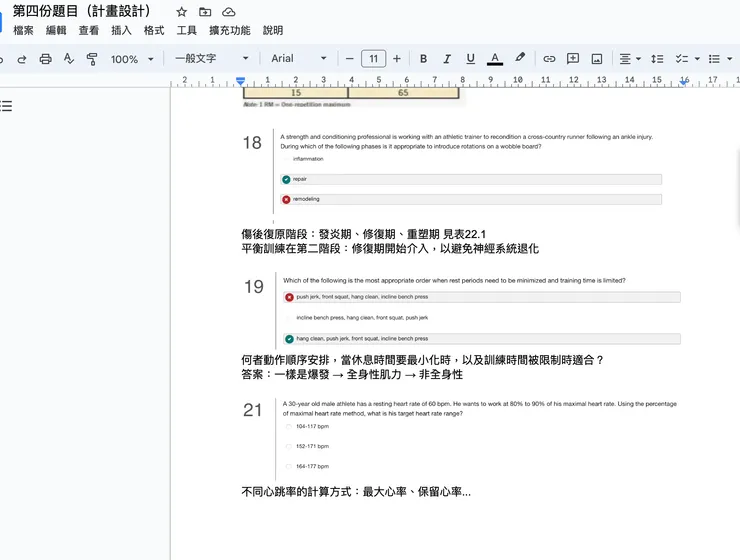Insert a link
740x560 pixels.
coord(549,59)
